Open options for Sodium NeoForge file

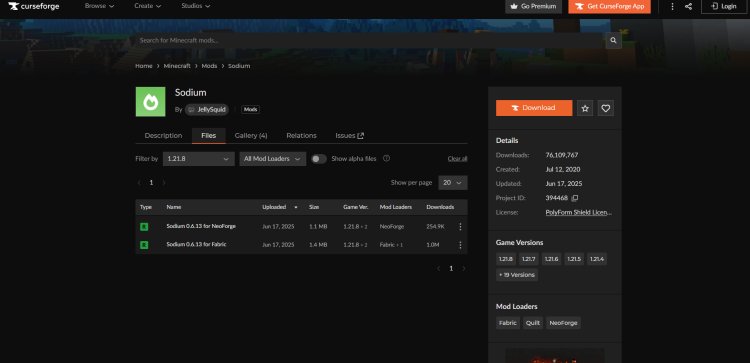[460, 227]
